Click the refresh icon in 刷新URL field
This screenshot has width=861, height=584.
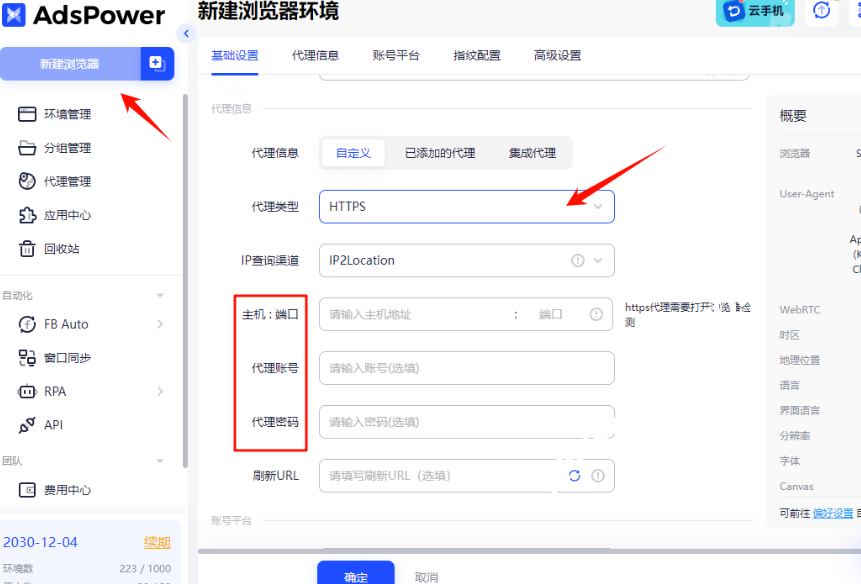click(574, 476)
